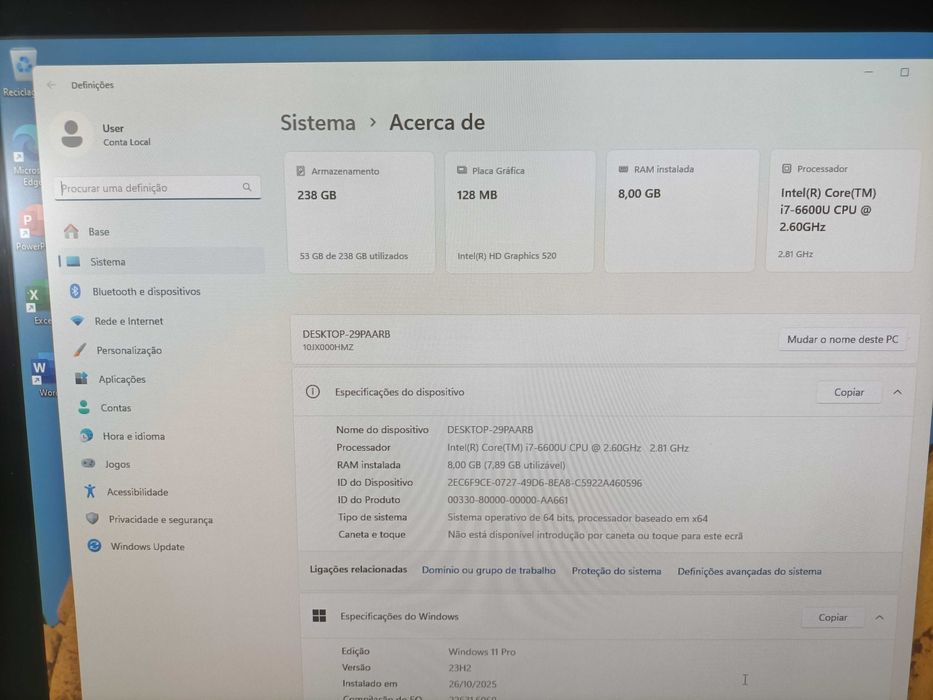
Task: Click the ID do Produto value 00330-80000
Action: pyautogui.click(x=508, y=500)
